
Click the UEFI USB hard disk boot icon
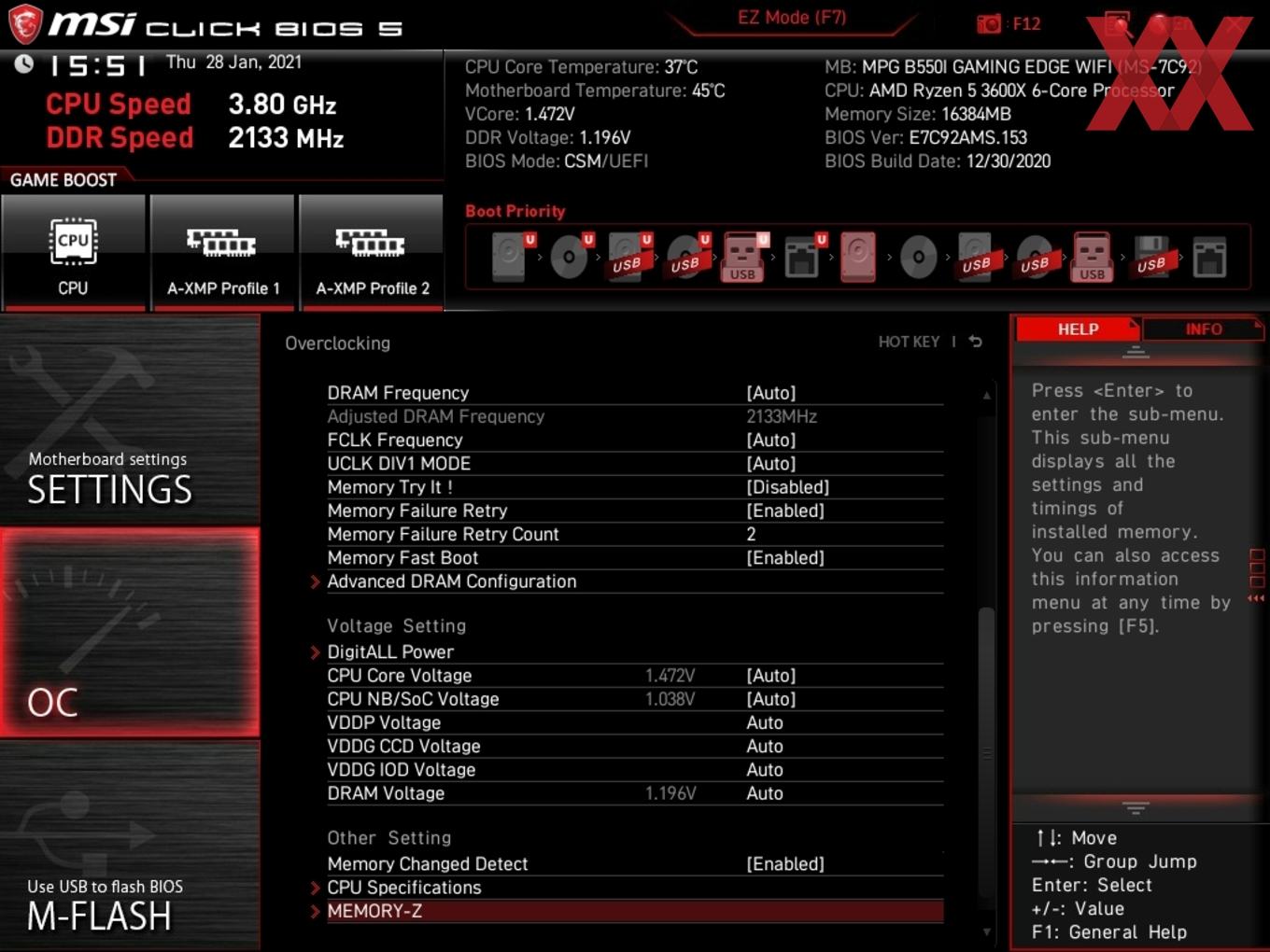[x=628, y=257]
